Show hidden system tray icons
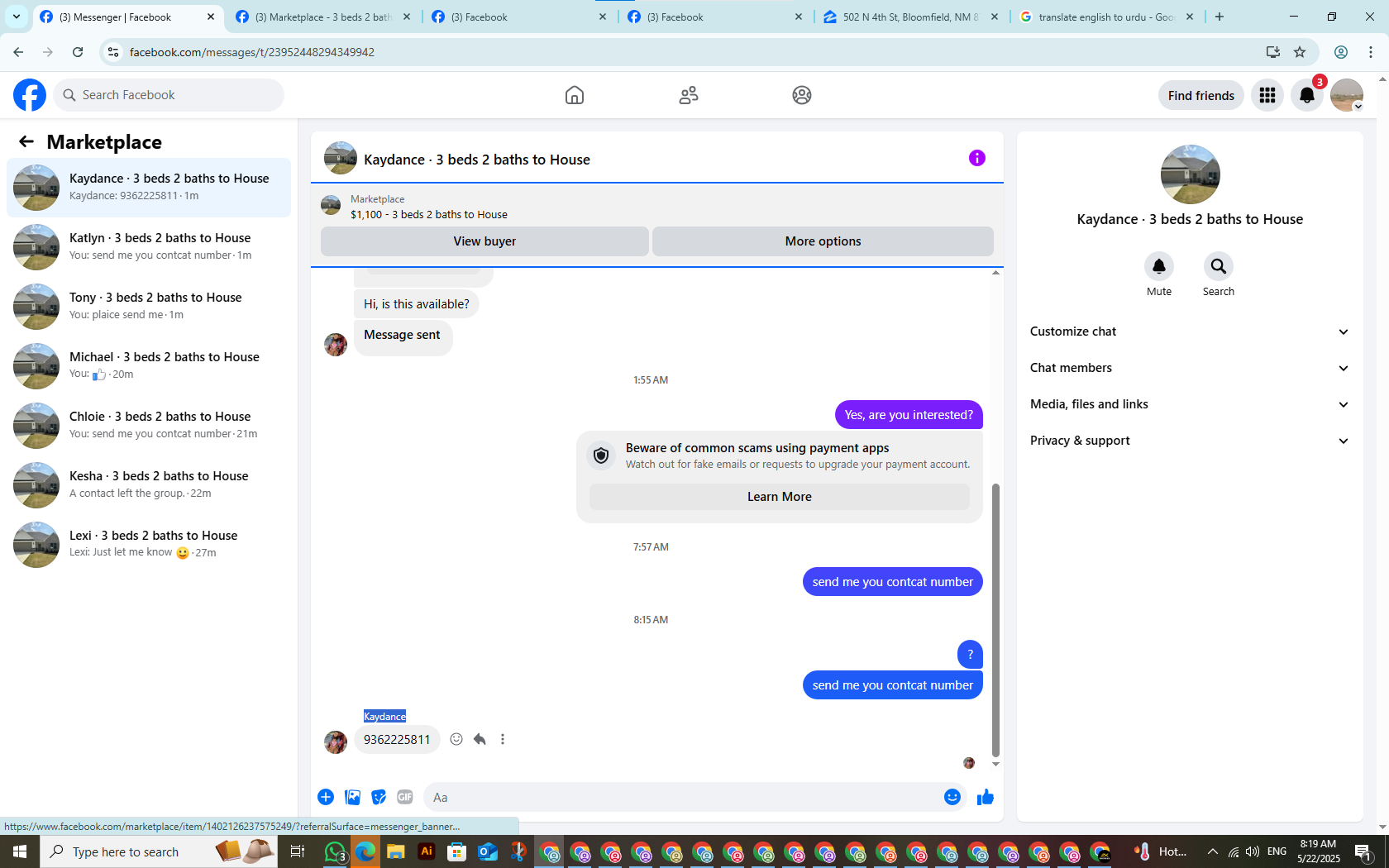The width and height of the screenshot is (1389, 868). tap(1213, 851)
